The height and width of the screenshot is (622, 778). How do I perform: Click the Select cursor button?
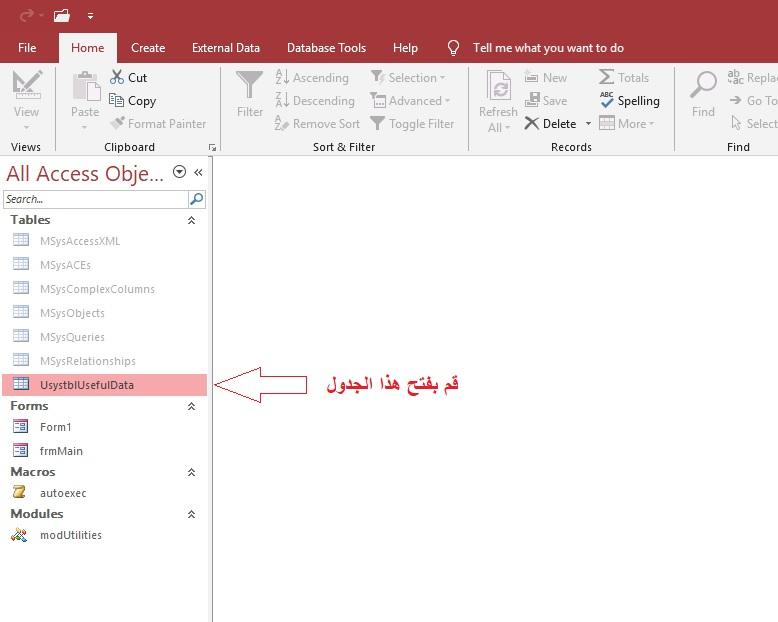click(x=754, y=124)
